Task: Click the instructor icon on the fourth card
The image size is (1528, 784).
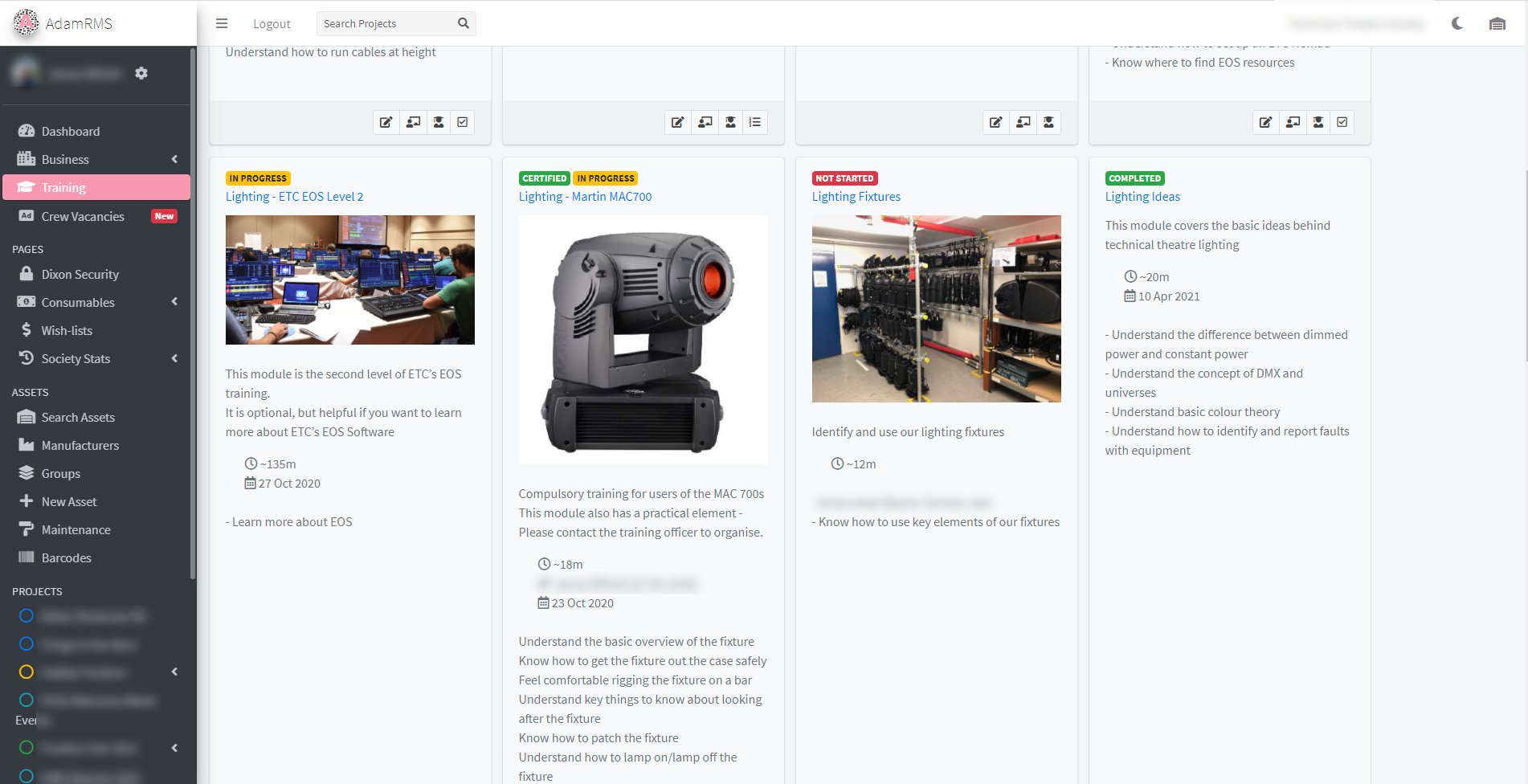Action: (1293, 122)
